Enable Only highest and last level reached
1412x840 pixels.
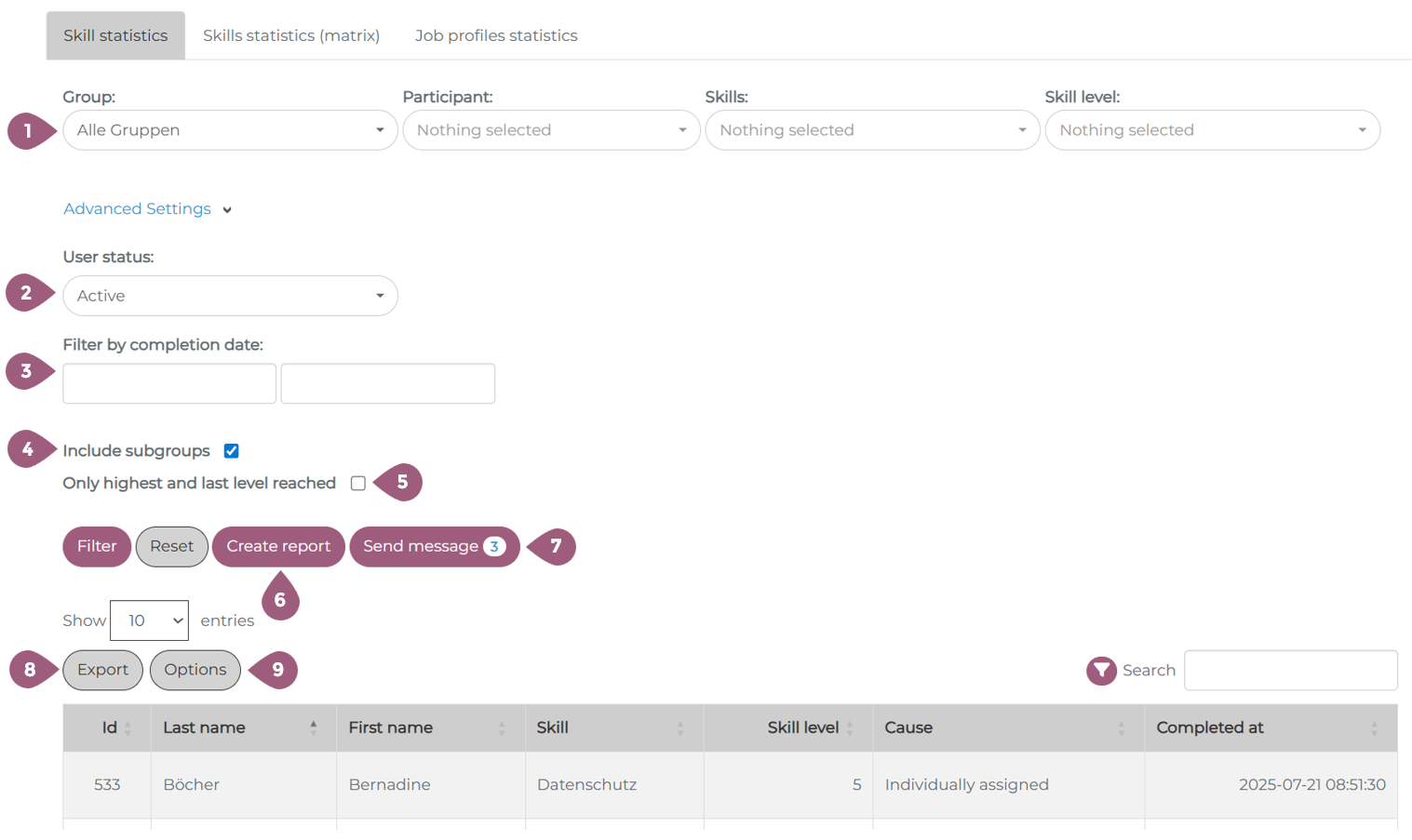tap(358, 484)
